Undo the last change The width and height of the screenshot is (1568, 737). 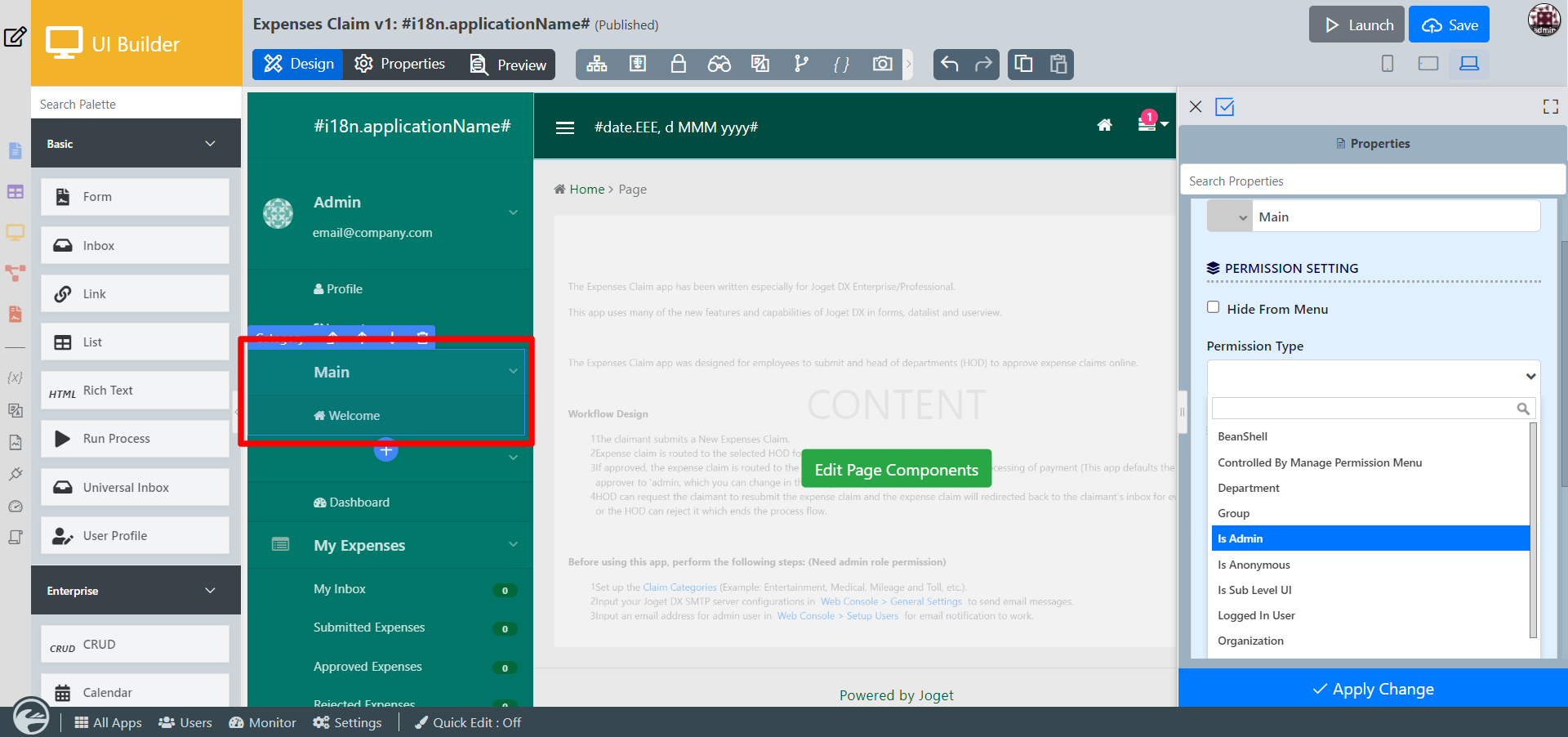(x=950, y=64)
